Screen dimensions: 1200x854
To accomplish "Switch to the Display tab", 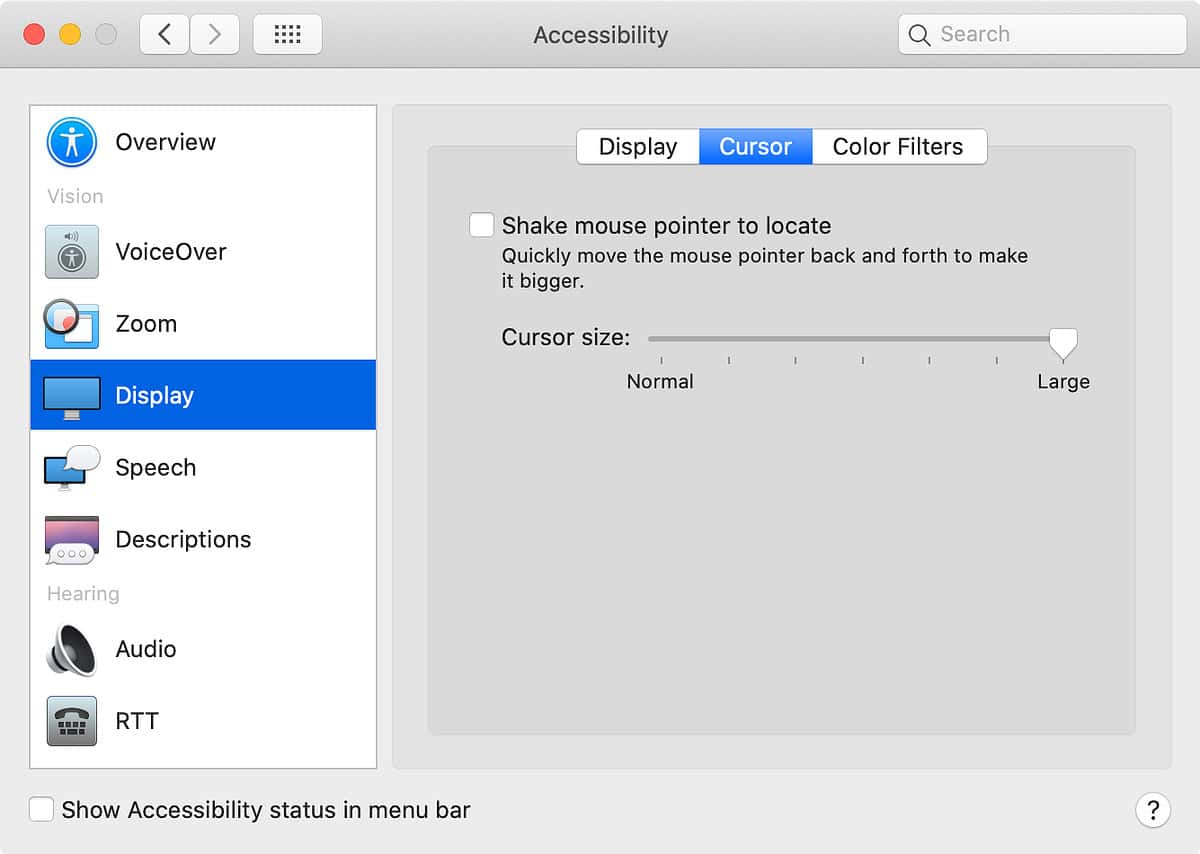I will [638, 147].
